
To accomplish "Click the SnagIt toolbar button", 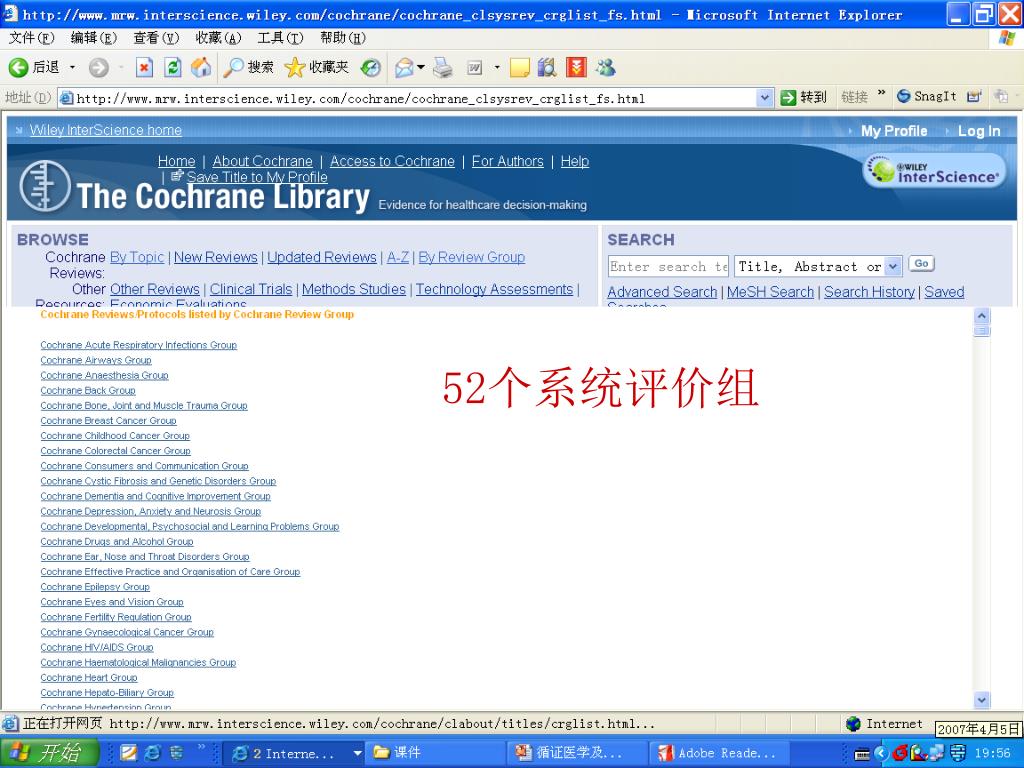I will (927, 97).
